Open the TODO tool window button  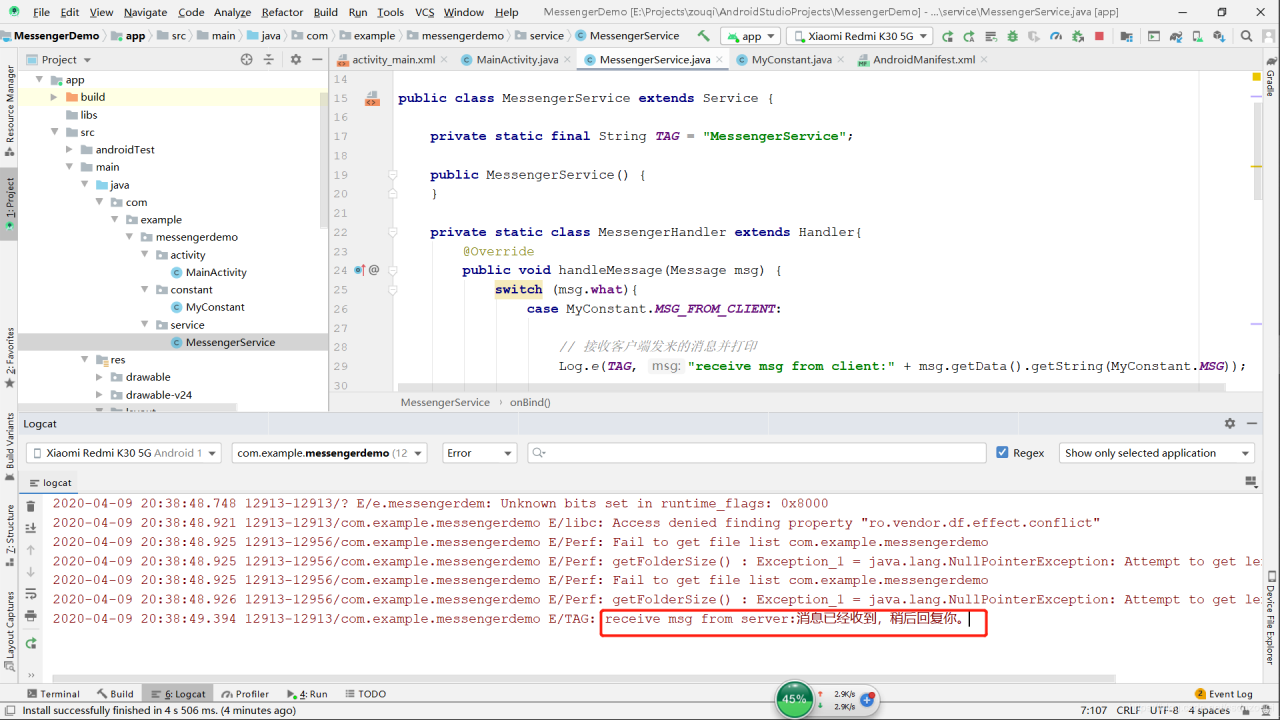tap(364, 694)
